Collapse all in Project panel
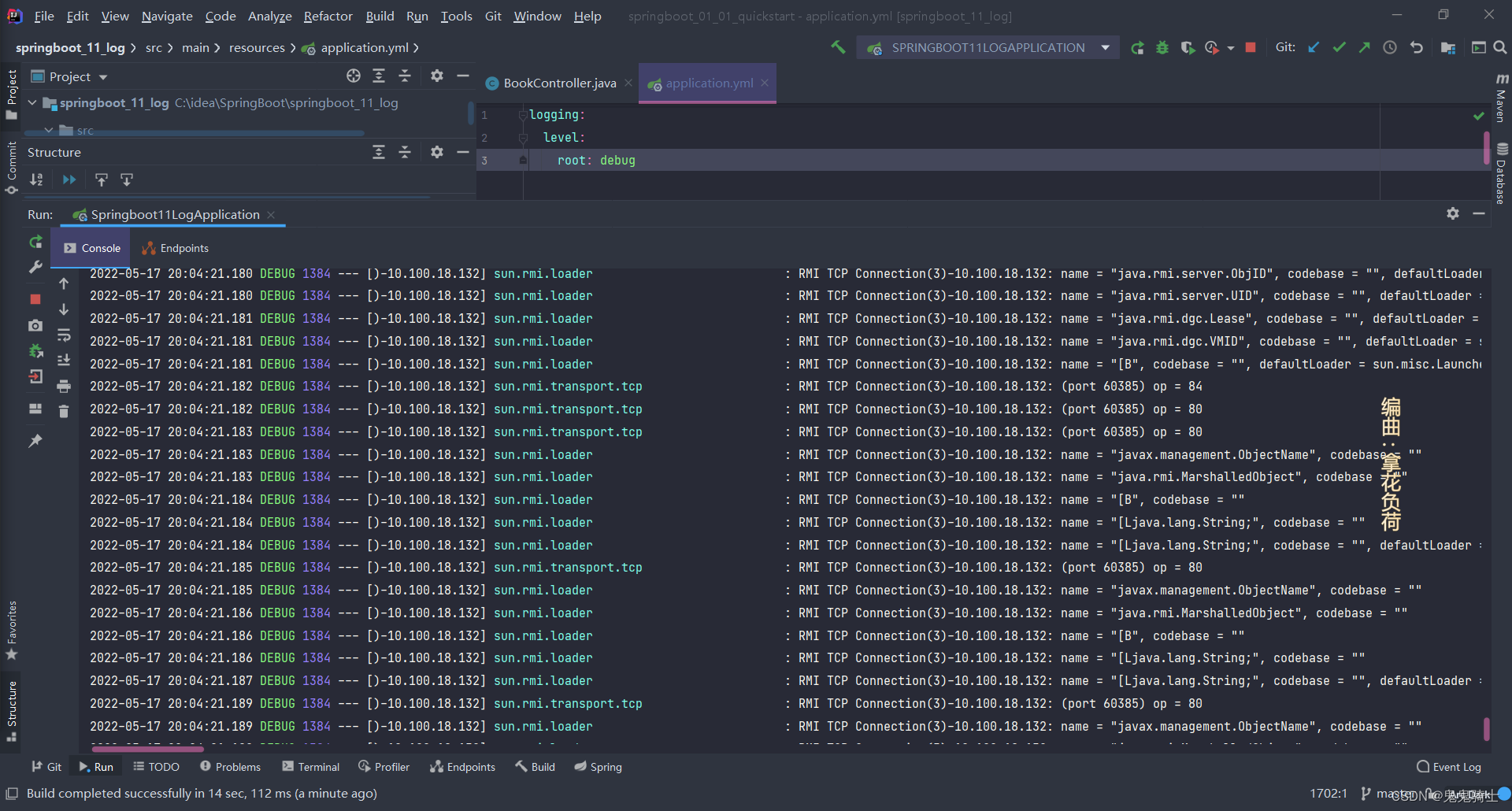This screenshot has width=1512, height=811. point(405,76)
